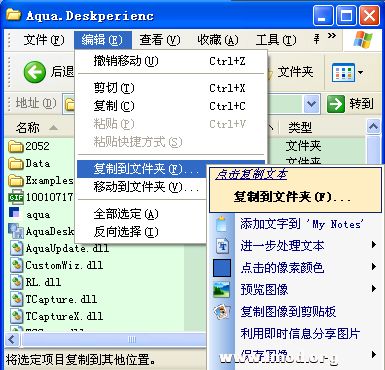Click the Data folder icon
The height and width of the screenshot is (370, 385).
[15, 163]
